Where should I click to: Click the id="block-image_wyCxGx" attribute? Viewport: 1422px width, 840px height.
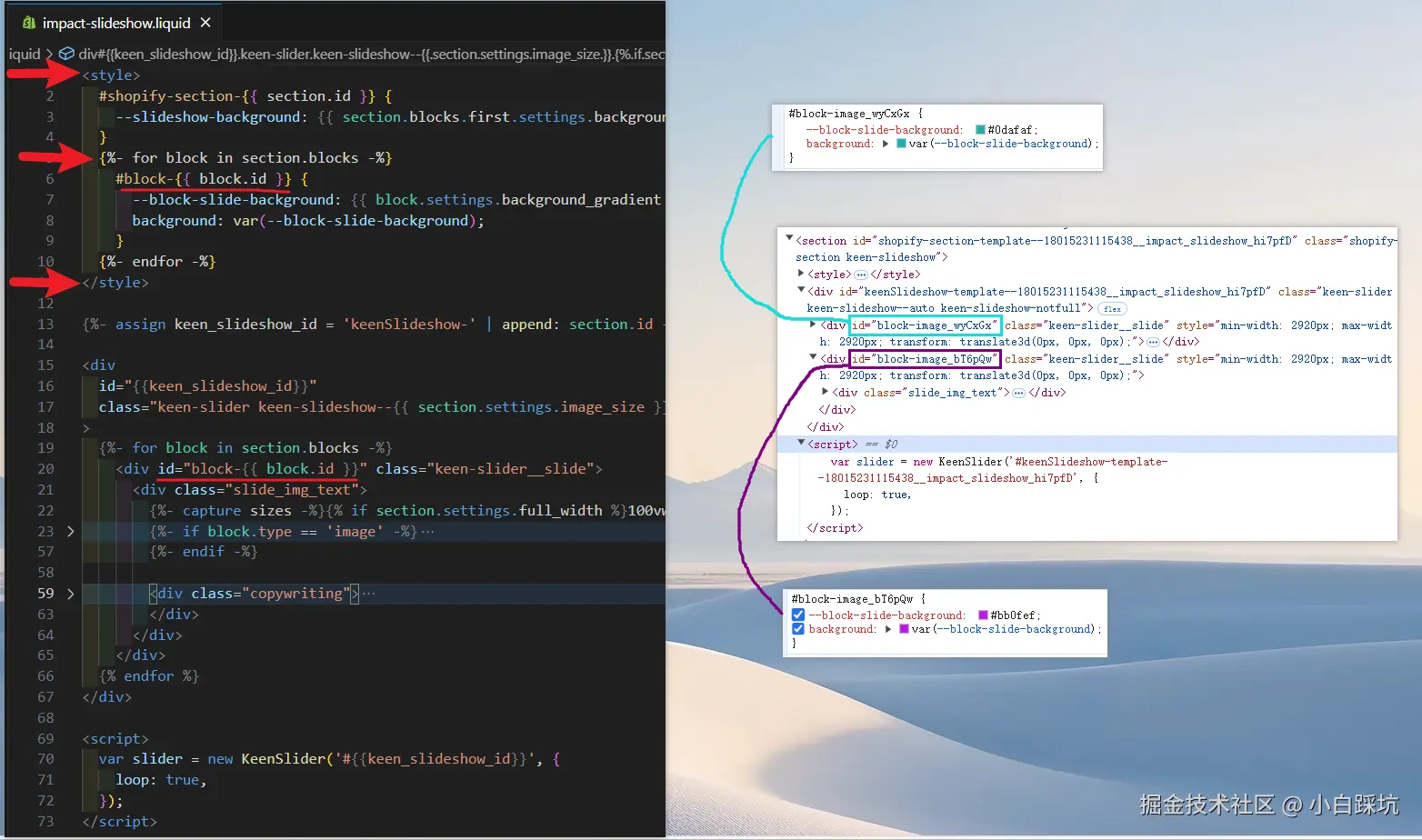[x=925, y=325]
